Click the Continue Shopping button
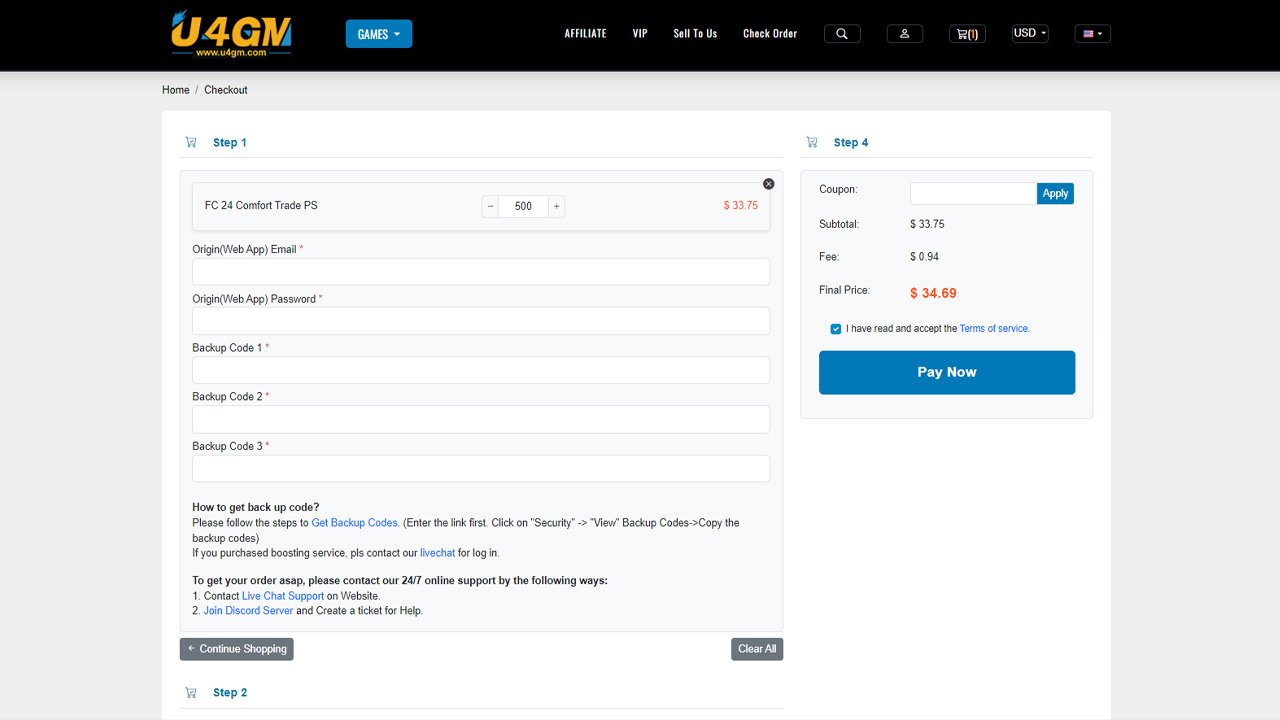1280x720 pixels. (237, 649)
